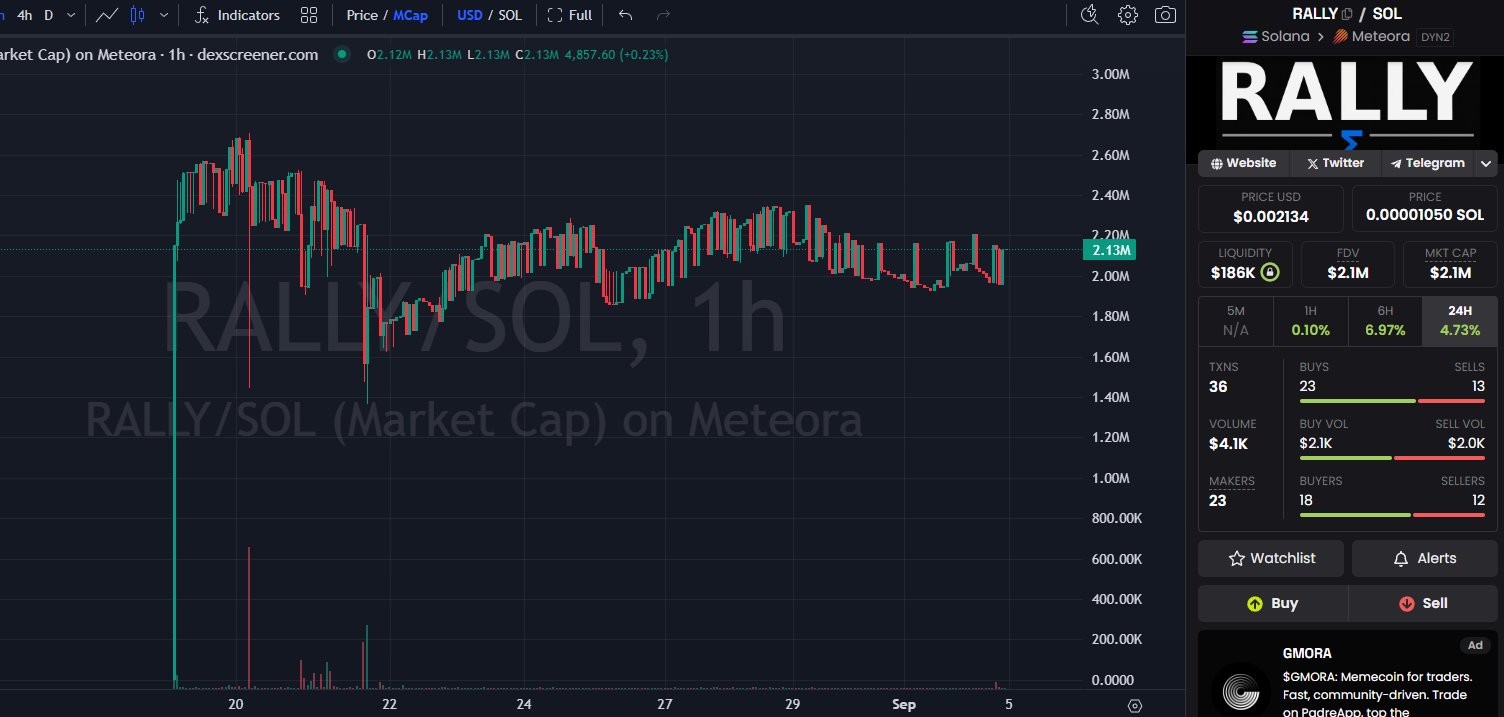
Task: Open the chart layout grid icon
Action: pos(309,15)
